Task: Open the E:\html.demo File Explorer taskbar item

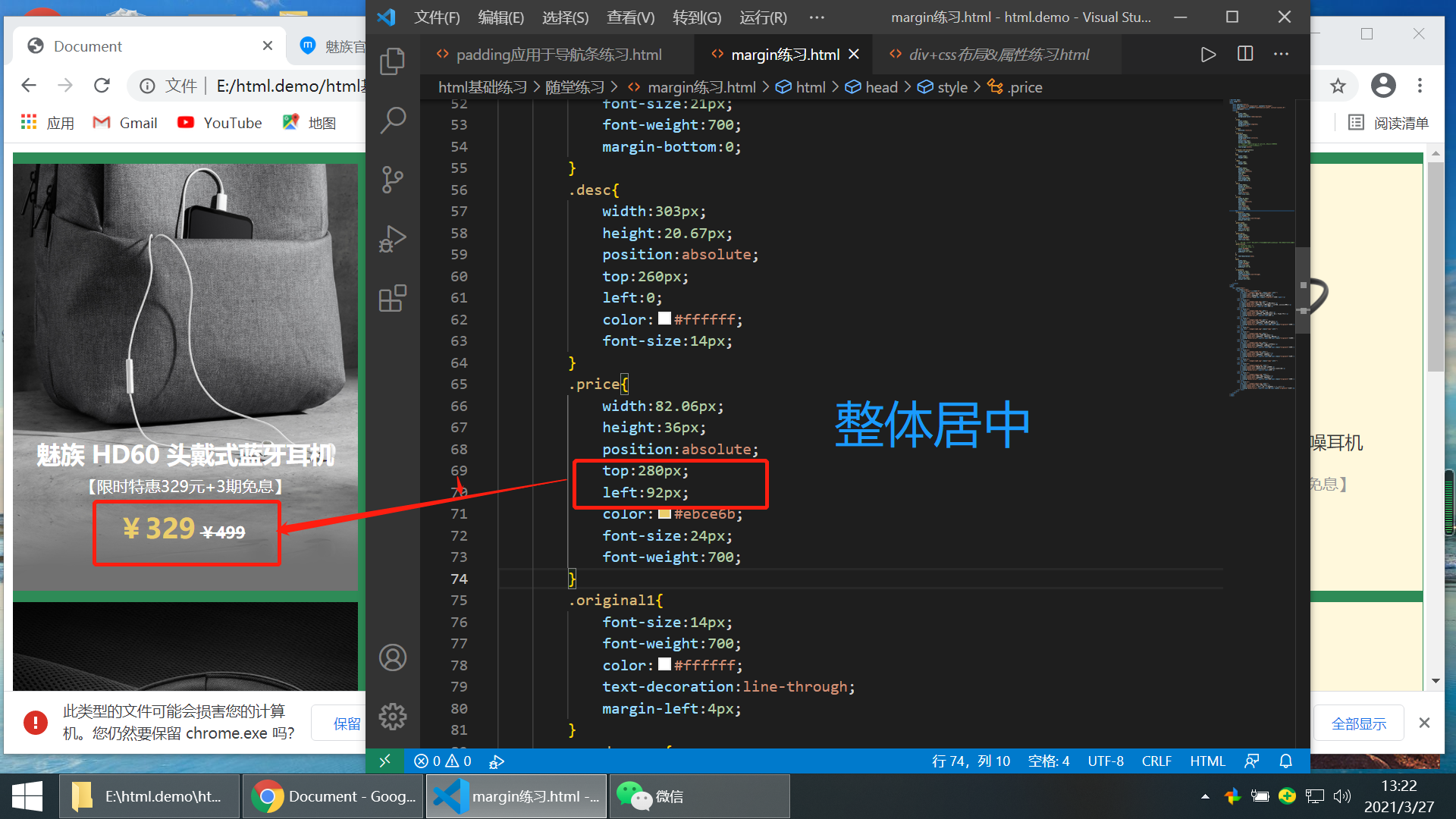Action: 150,796
